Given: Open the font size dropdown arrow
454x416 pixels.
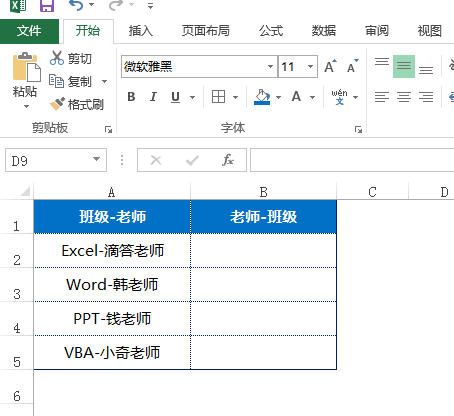Looking at the screenshot, I should (x=310, y=67).
